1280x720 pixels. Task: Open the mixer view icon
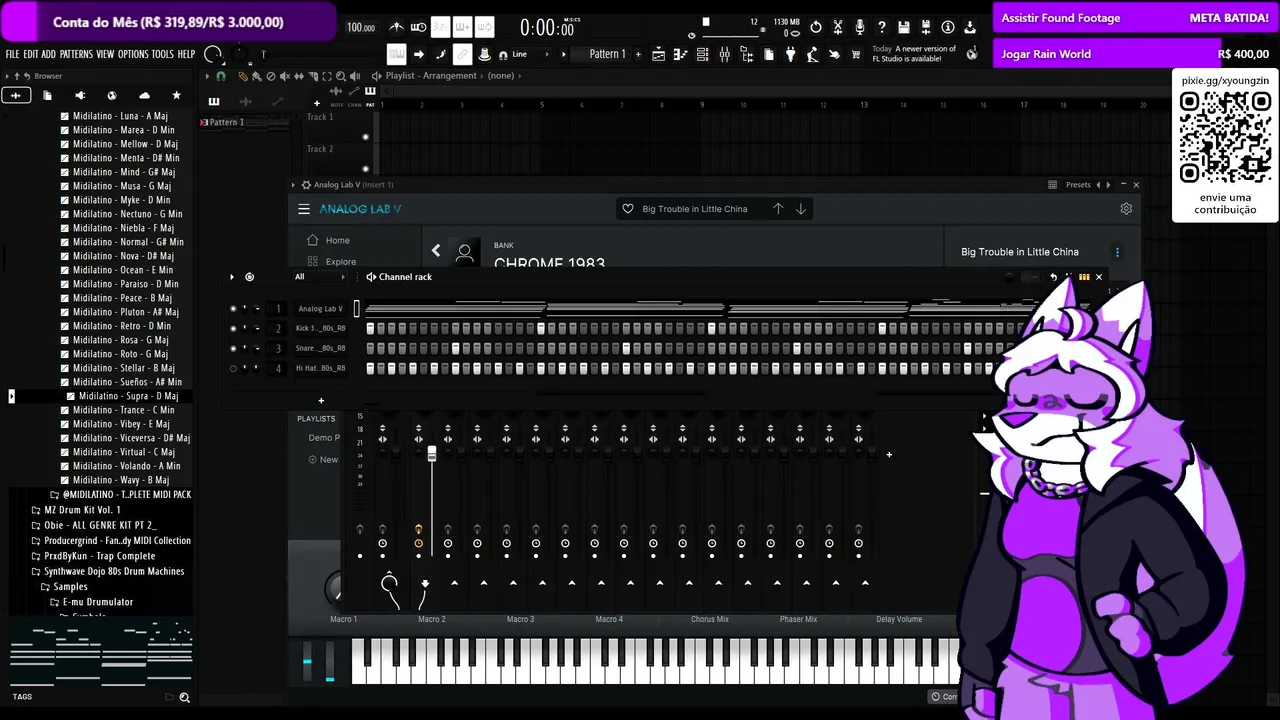(725, 54)
